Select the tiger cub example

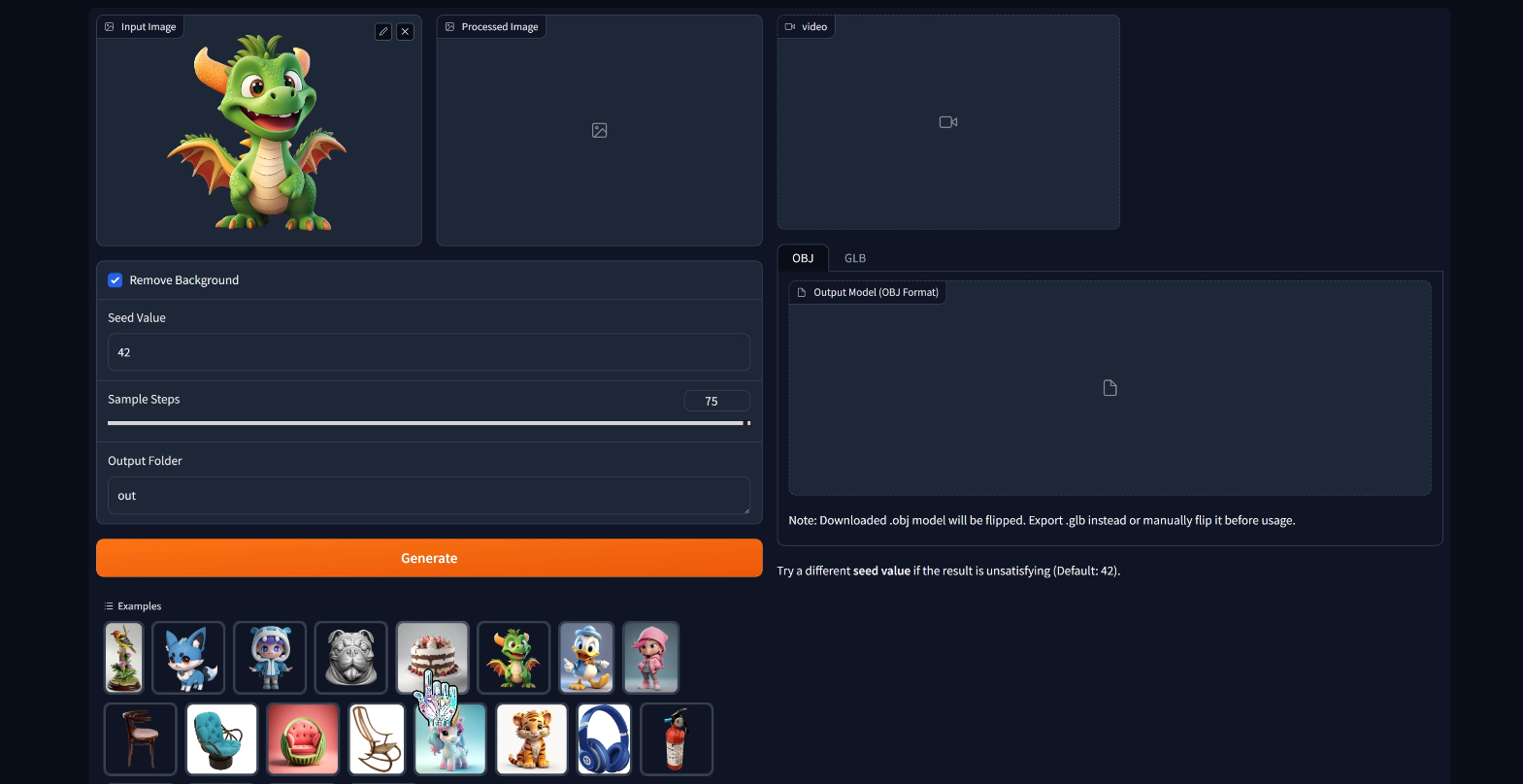(x=532, y=739)
